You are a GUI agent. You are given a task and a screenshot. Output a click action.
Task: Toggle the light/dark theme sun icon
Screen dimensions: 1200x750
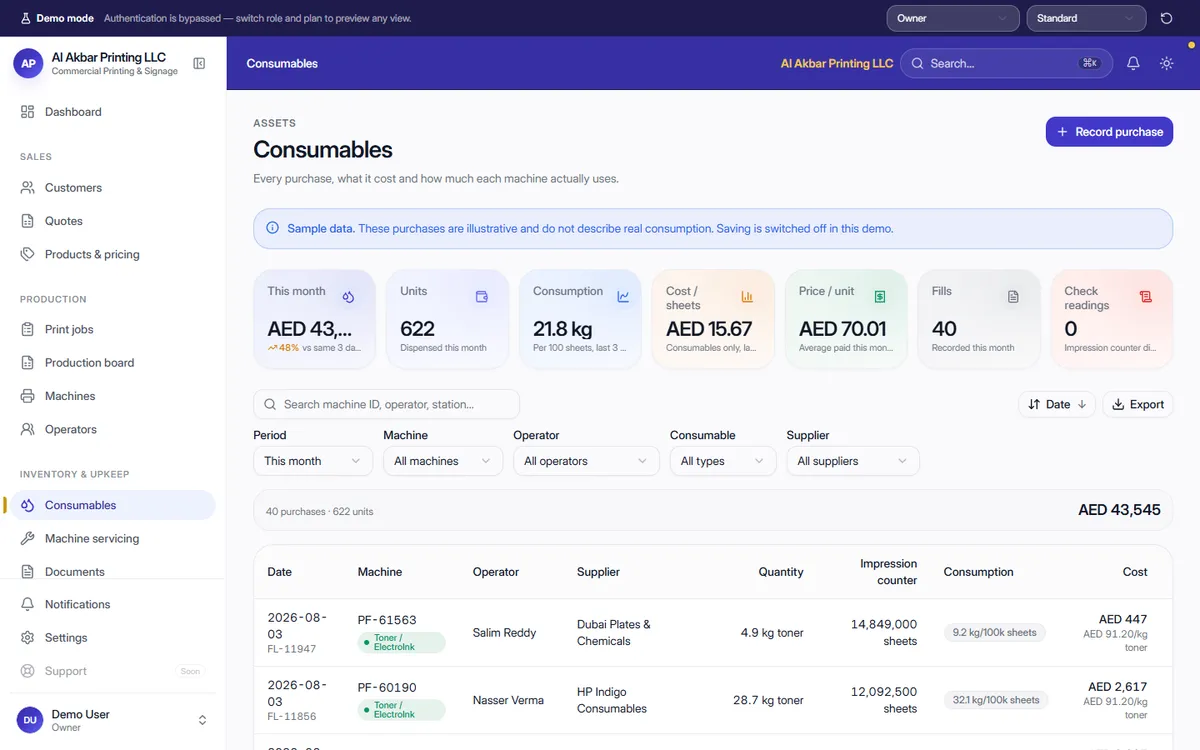point(1166,63)
